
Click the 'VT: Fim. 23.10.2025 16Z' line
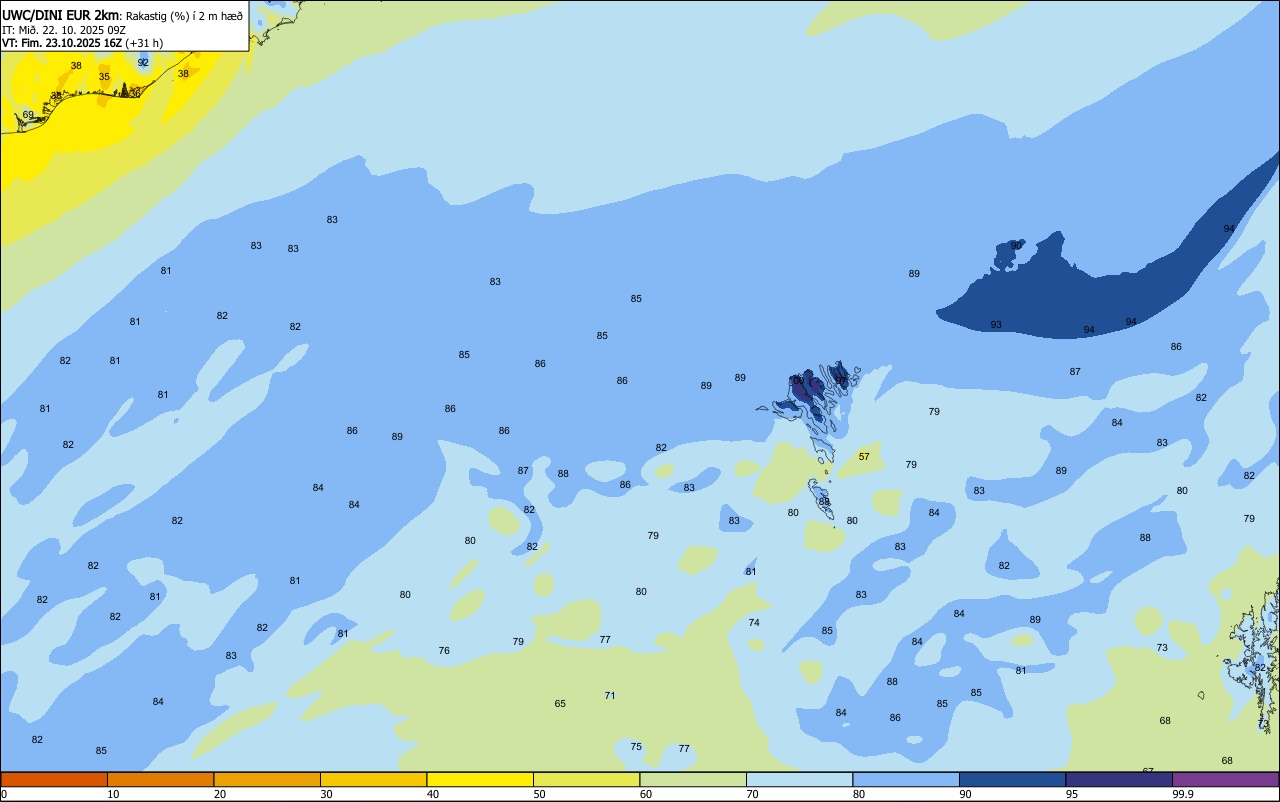[62, 43]
